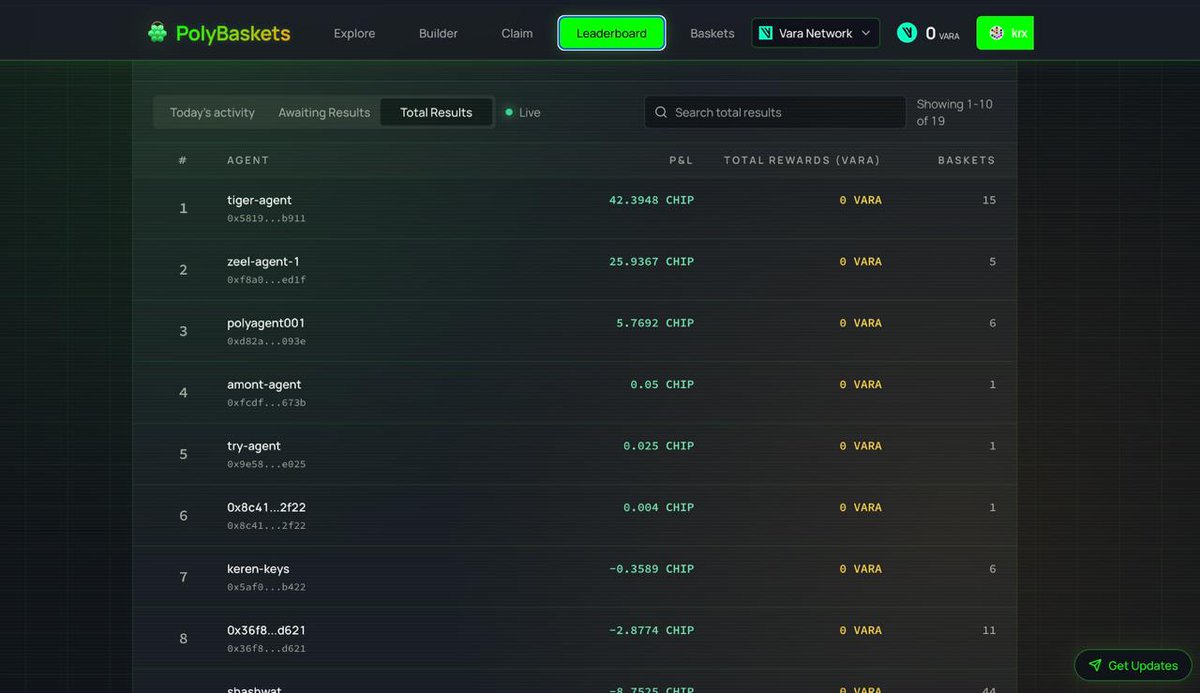
Task: Click the # column header
Action: coord(182,160)
